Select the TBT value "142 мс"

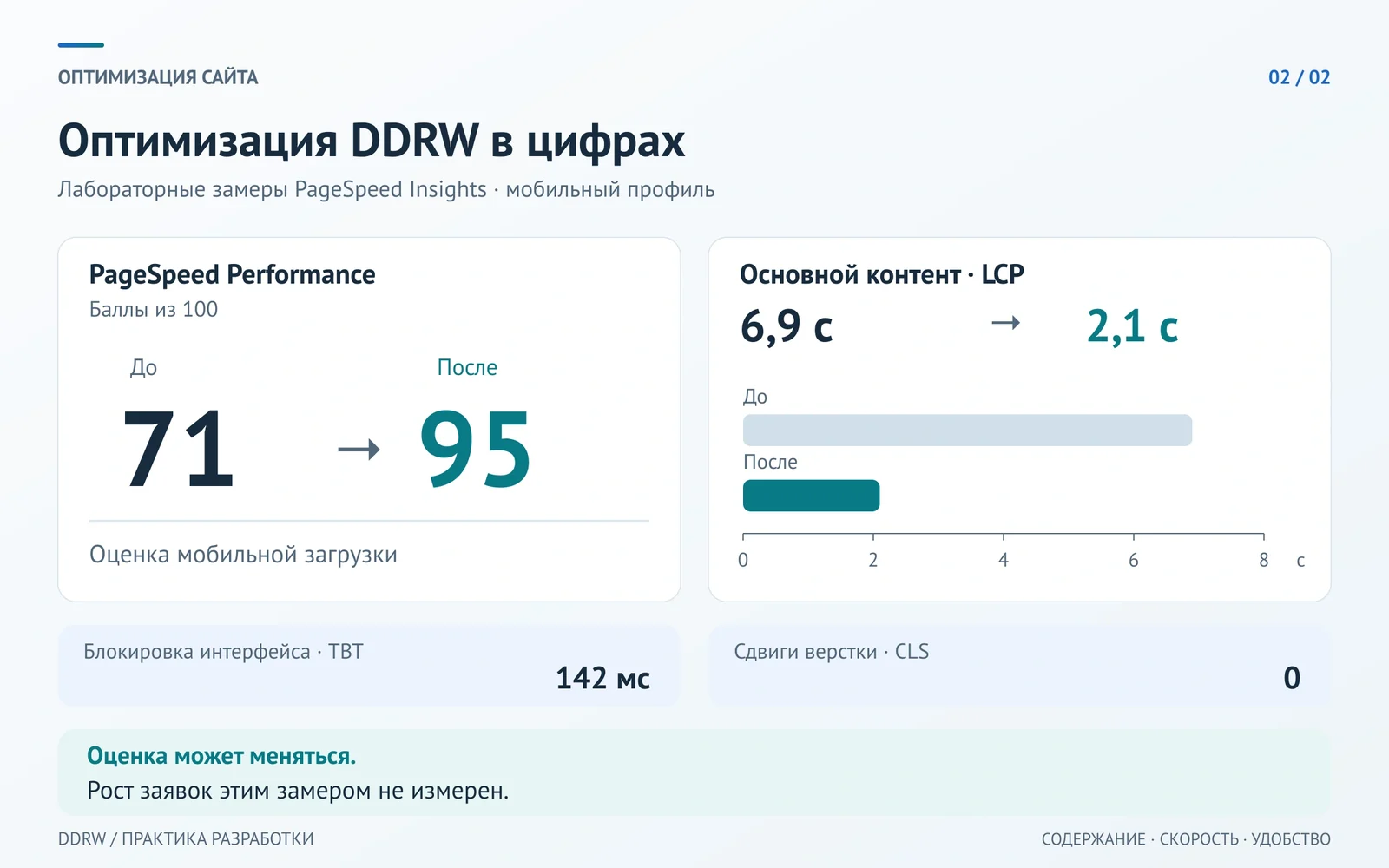[602, 678]
